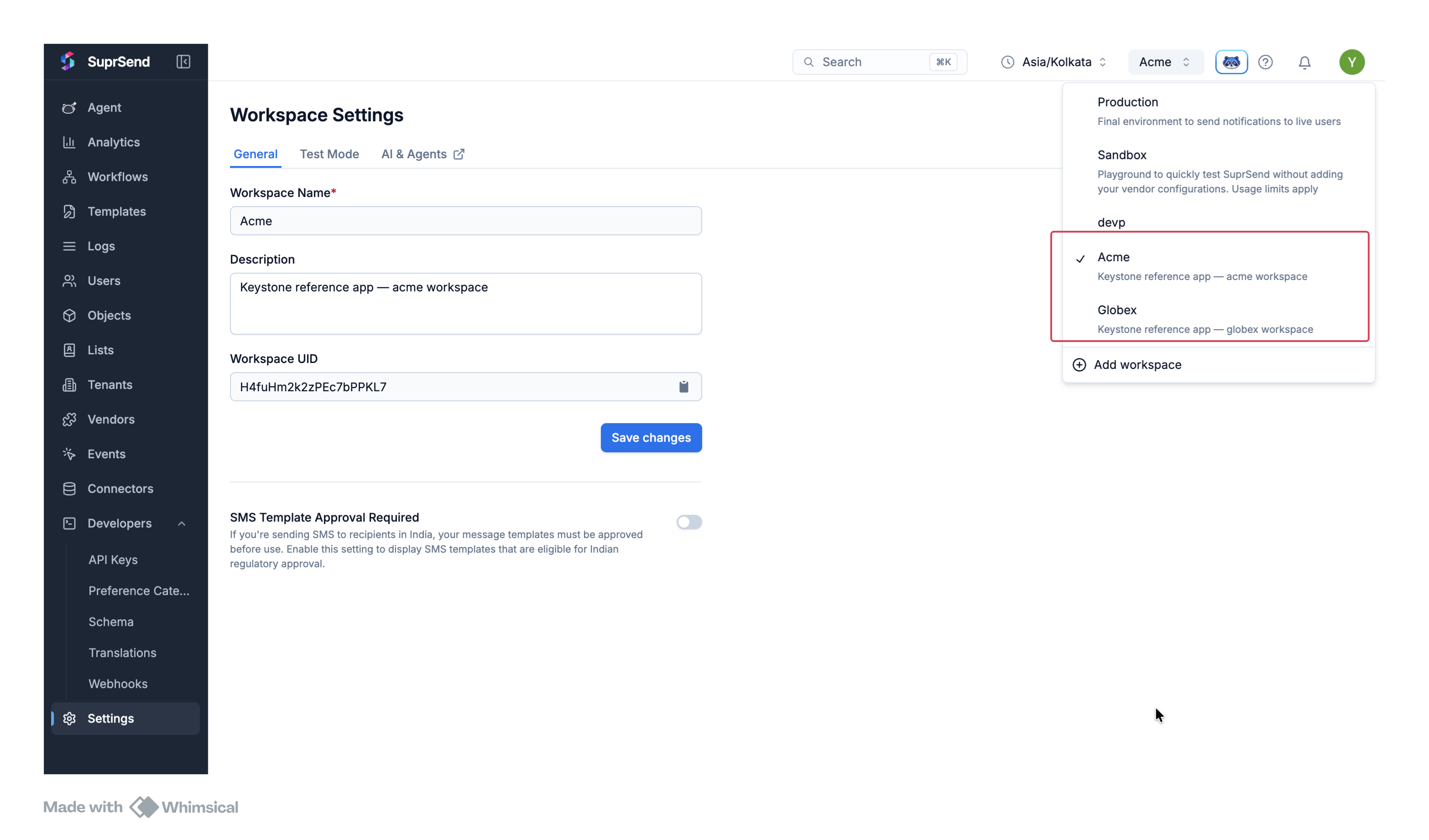
Task: Open the notifications bell
Action: [x=1304, y=62]
